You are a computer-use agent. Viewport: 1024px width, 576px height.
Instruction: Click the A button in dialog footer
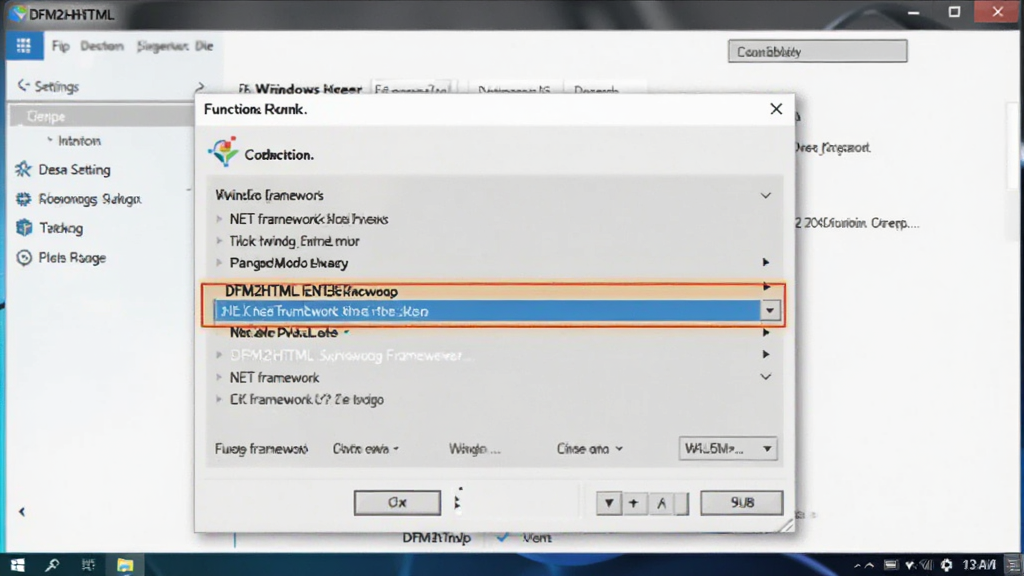tap(662, 504)
